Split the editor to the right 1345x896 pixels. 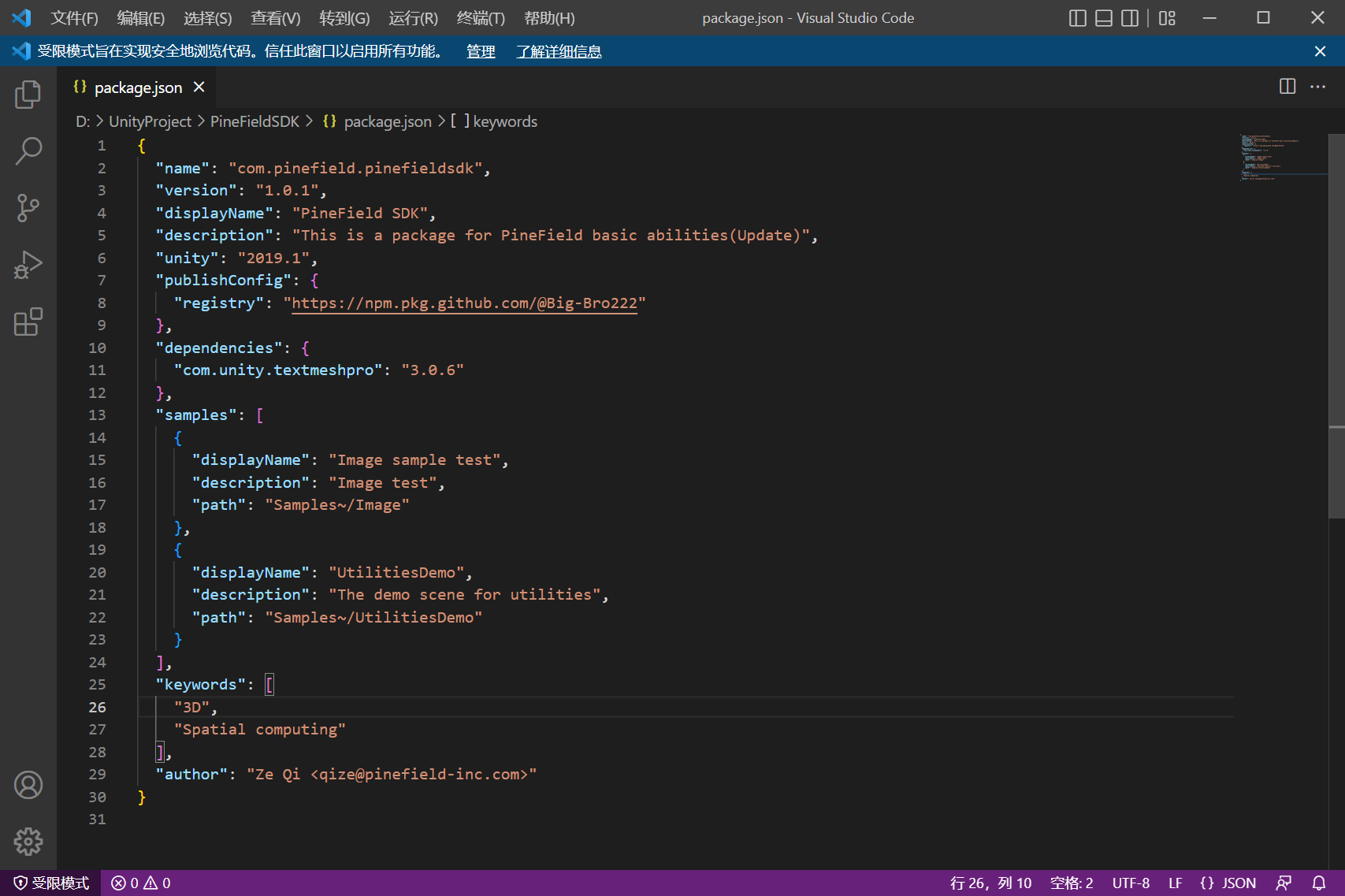tap(1287, 87)
